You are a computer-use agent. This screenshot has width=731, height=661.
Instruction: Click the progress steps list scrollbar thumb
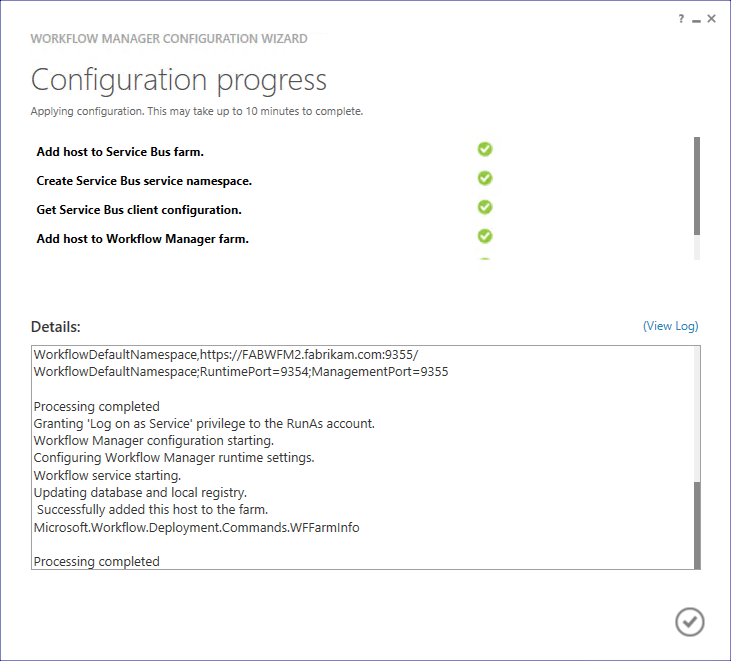pyautogui.click(x=697, y=186)
